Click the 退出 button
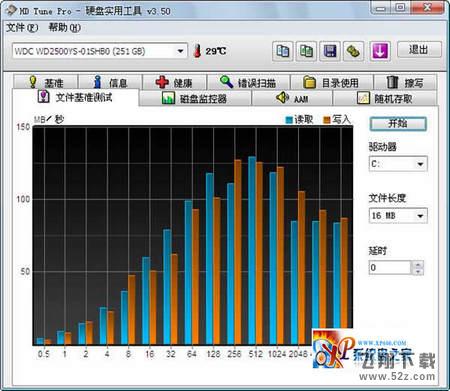Viewport: 450px width, 391px height. coord(419,50)
